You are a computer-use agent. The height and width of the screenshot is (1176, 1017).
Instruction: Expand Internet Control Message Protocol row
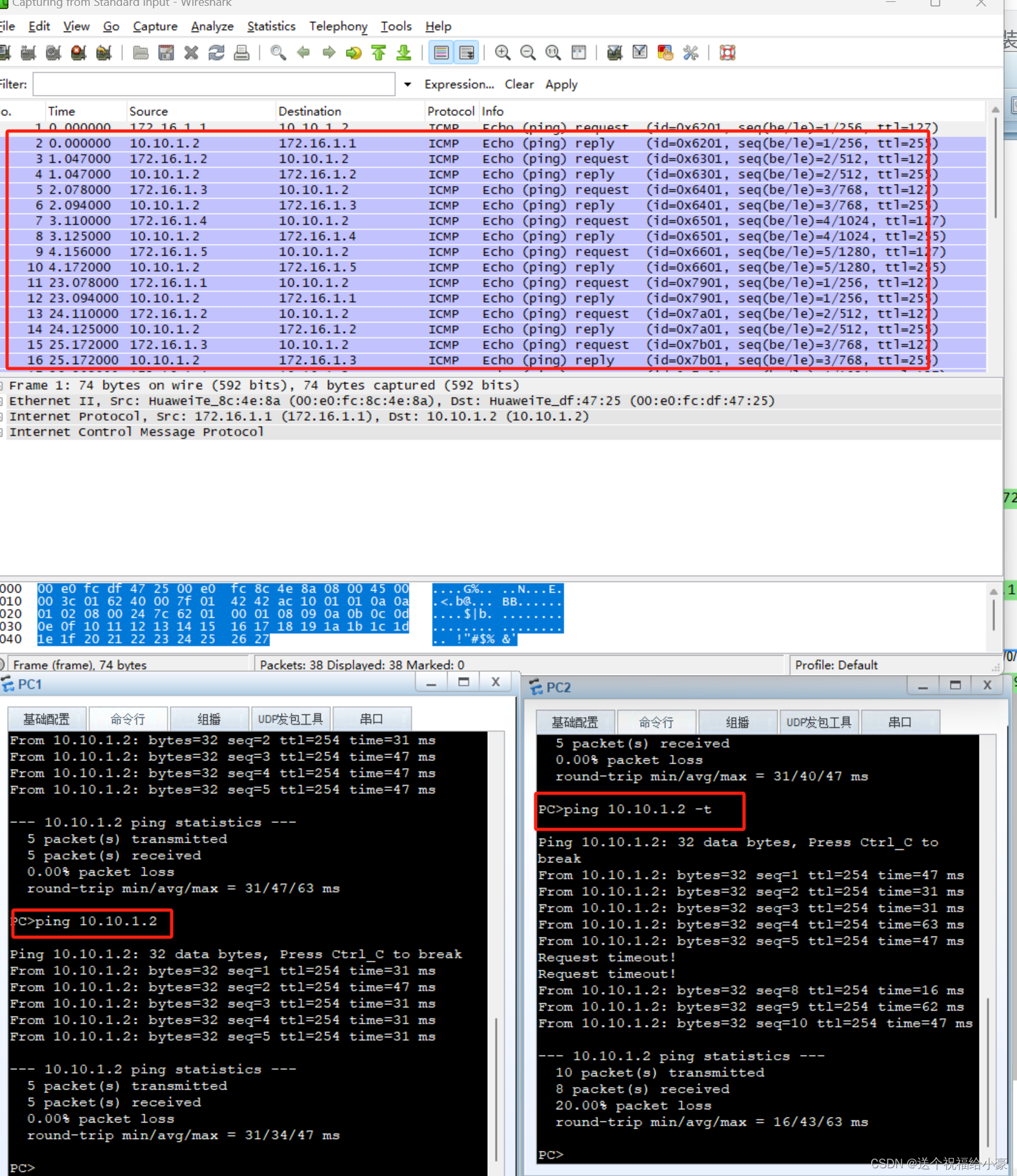point(3,432)
